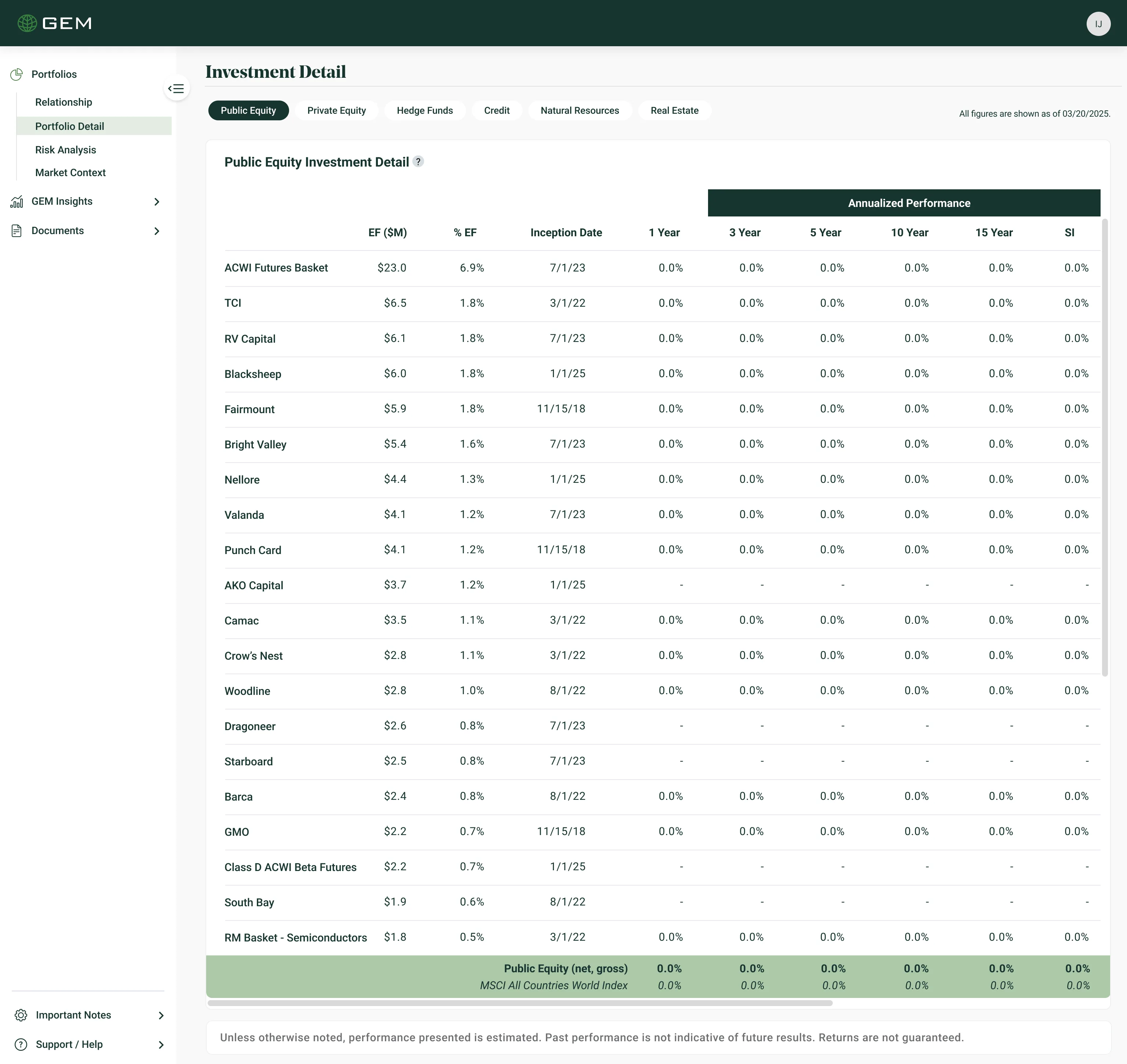The width and height of the screenshot is (1127, 1064).
Task: Click the Nellore row name
Action: coord(242,479)
